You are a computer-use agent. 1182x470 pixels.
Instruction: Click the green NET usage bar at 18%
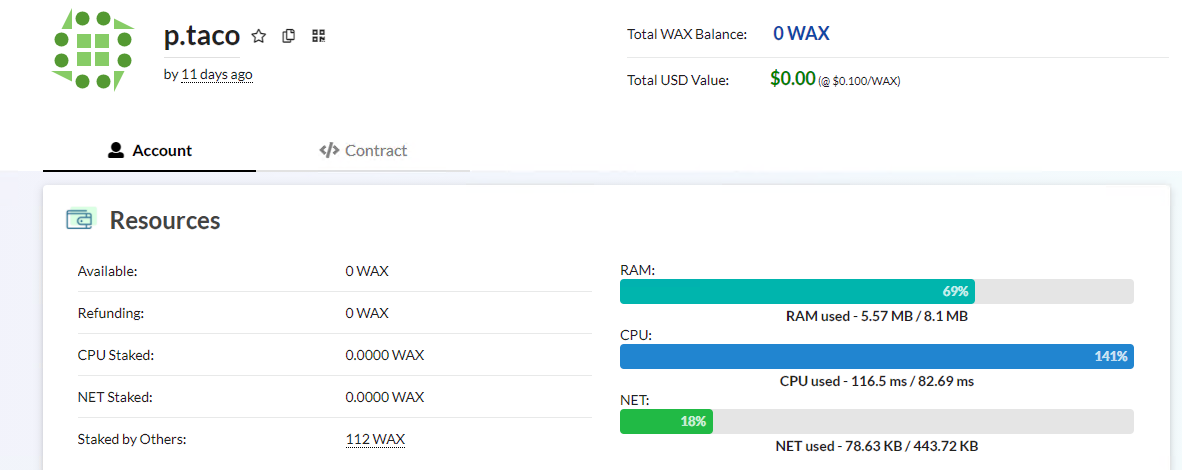(666, 422)
